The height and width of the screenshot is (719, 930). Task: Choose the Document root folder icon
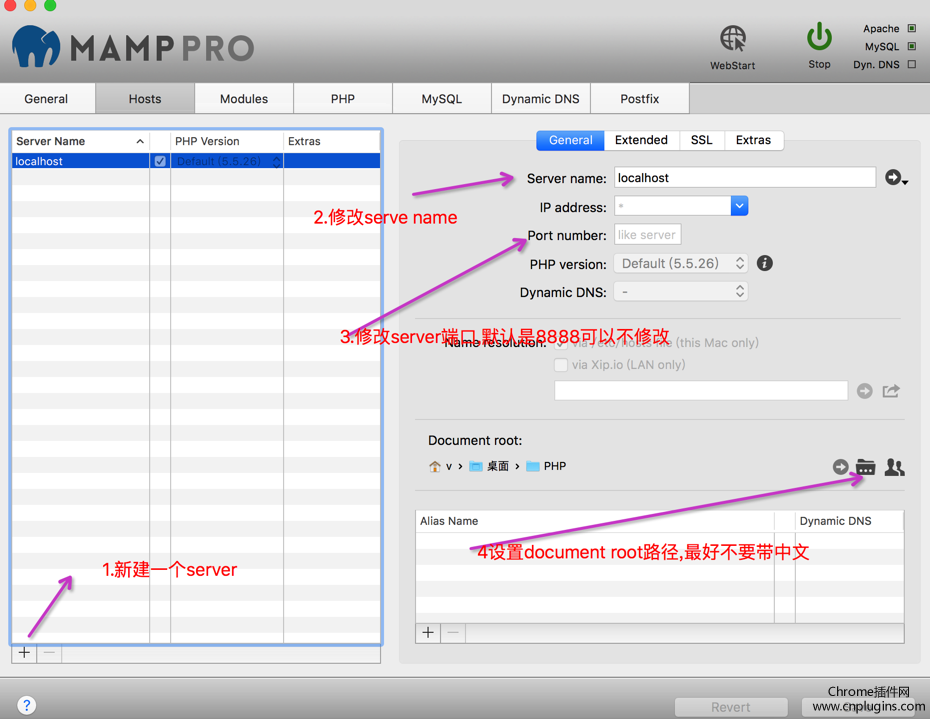pos(865,467)
